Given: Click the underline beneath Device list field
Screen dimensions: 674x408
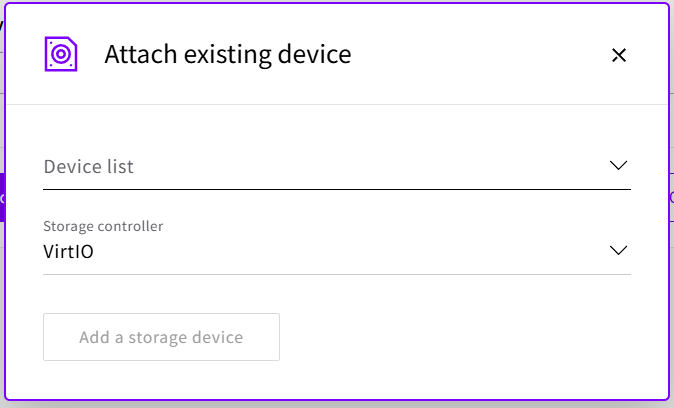Looking at the screenshot, I should coord(336,188).
